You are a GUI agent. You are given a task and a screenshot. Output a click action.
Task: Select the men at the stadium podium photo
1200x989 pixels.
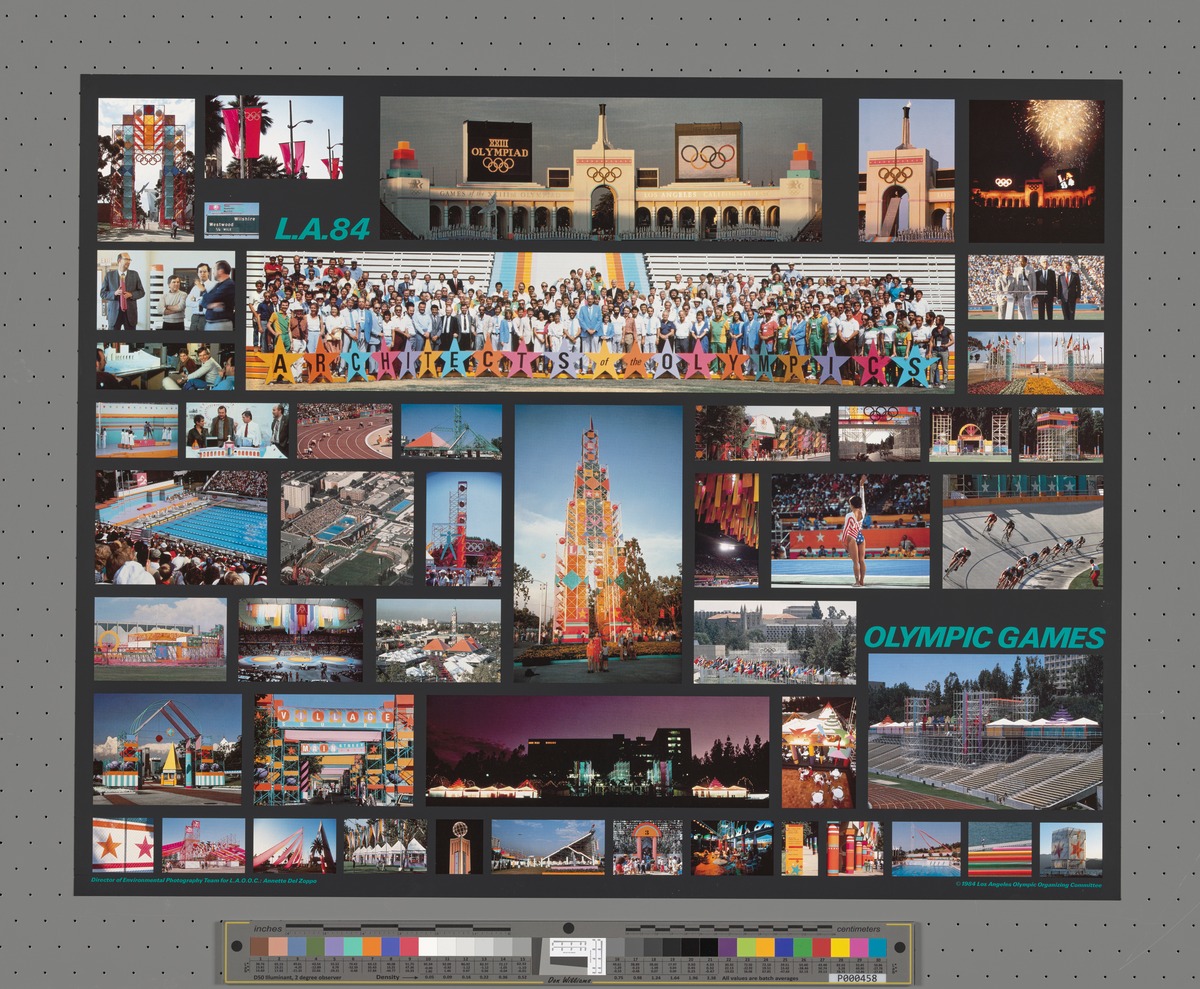tap(1035, 287)
